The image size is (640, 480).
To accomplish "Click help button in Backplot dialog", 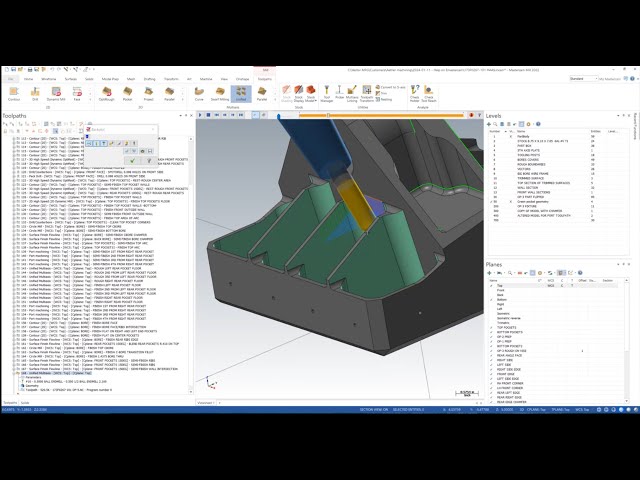I will [149, 161].
